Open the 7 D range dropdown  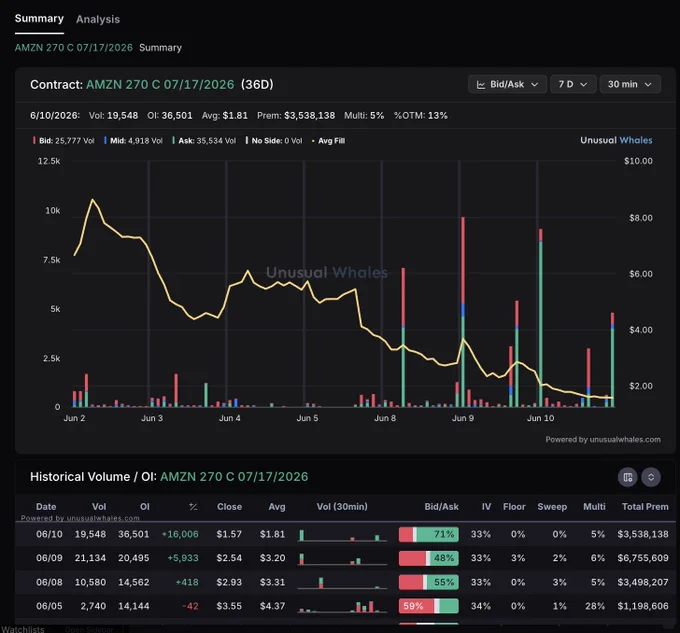573,84
